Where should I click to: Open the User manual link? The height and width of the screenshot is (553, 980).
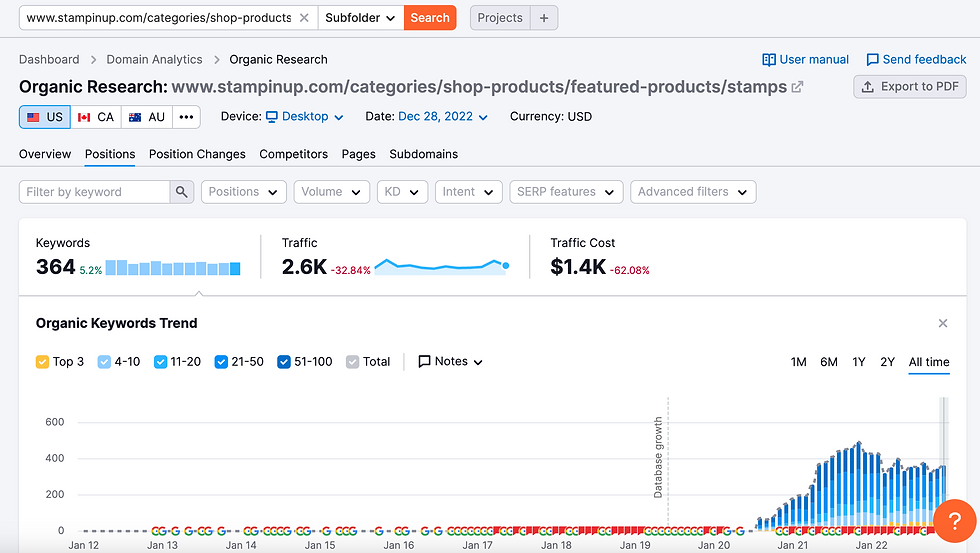[806, 59]
